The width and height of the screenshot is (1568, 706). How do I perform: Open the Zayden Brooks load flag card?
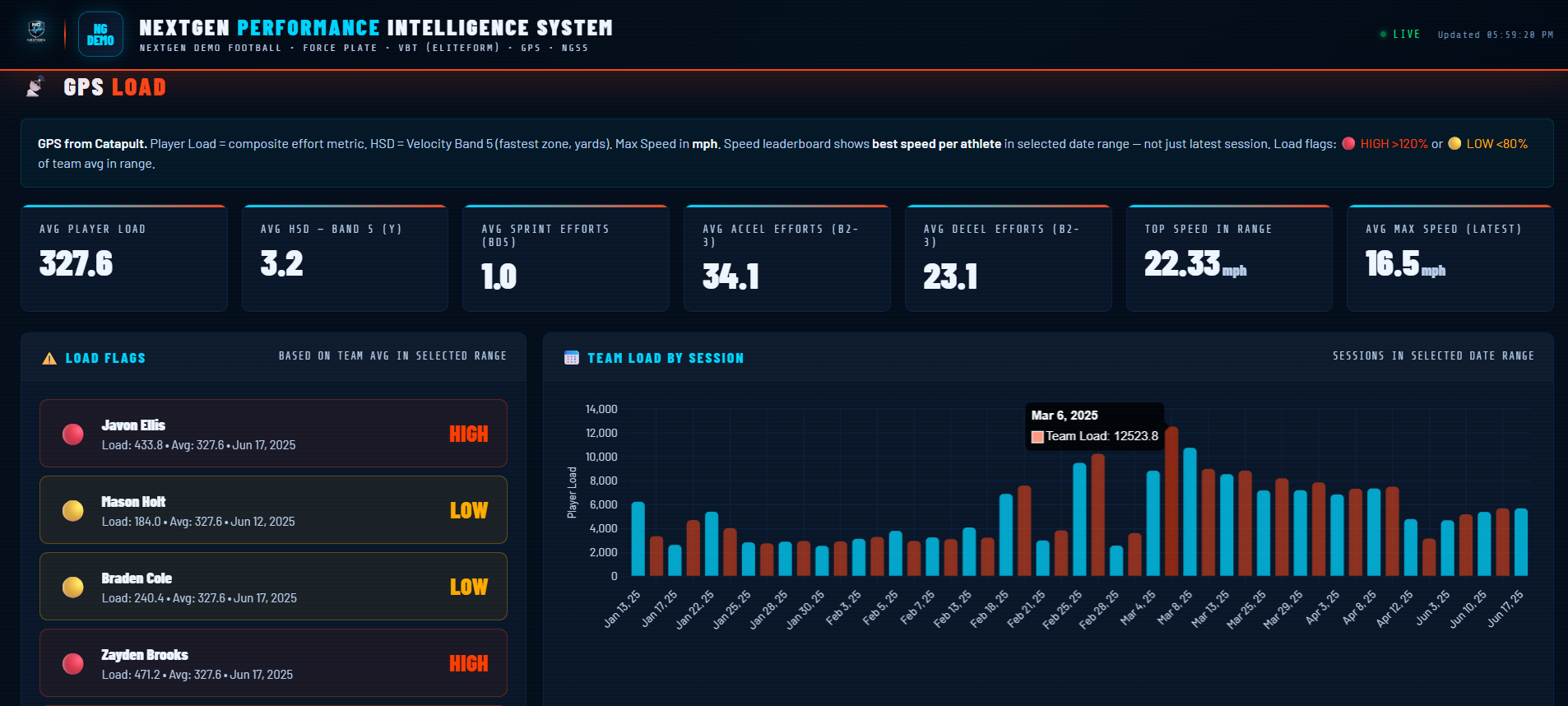(273, 663)
